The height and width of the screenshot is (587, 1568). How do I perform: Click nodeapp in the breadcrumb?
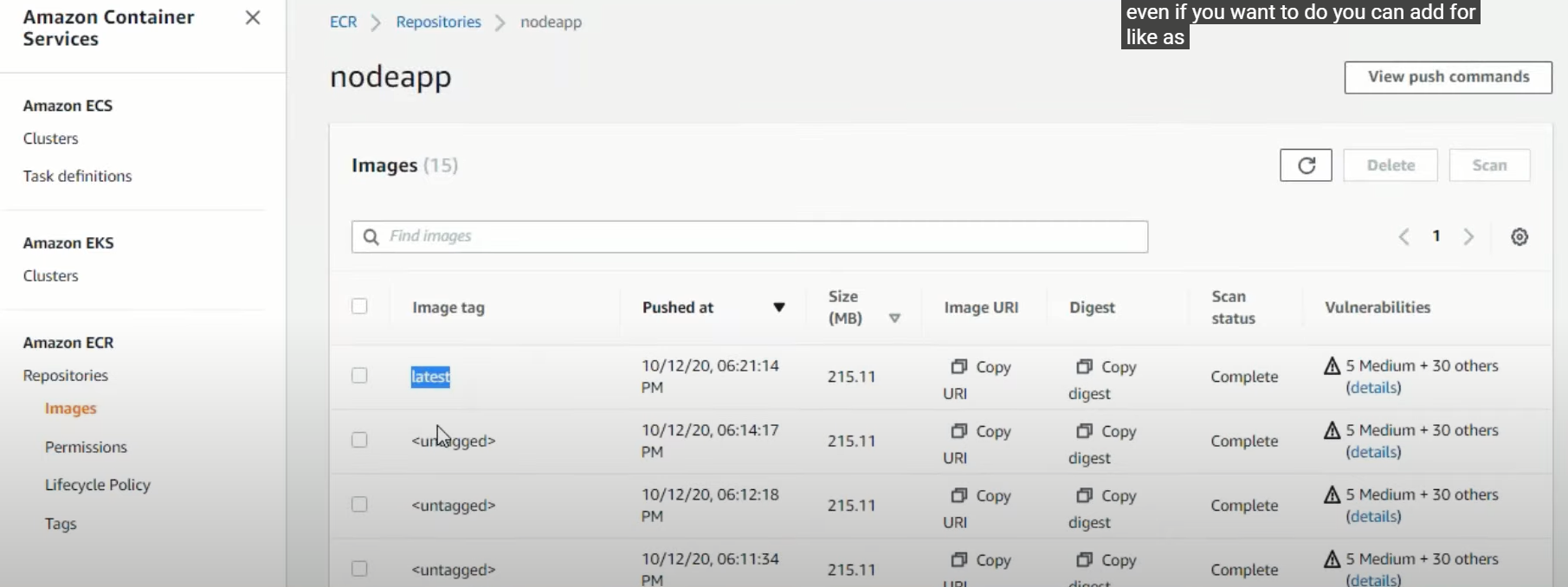551,22
